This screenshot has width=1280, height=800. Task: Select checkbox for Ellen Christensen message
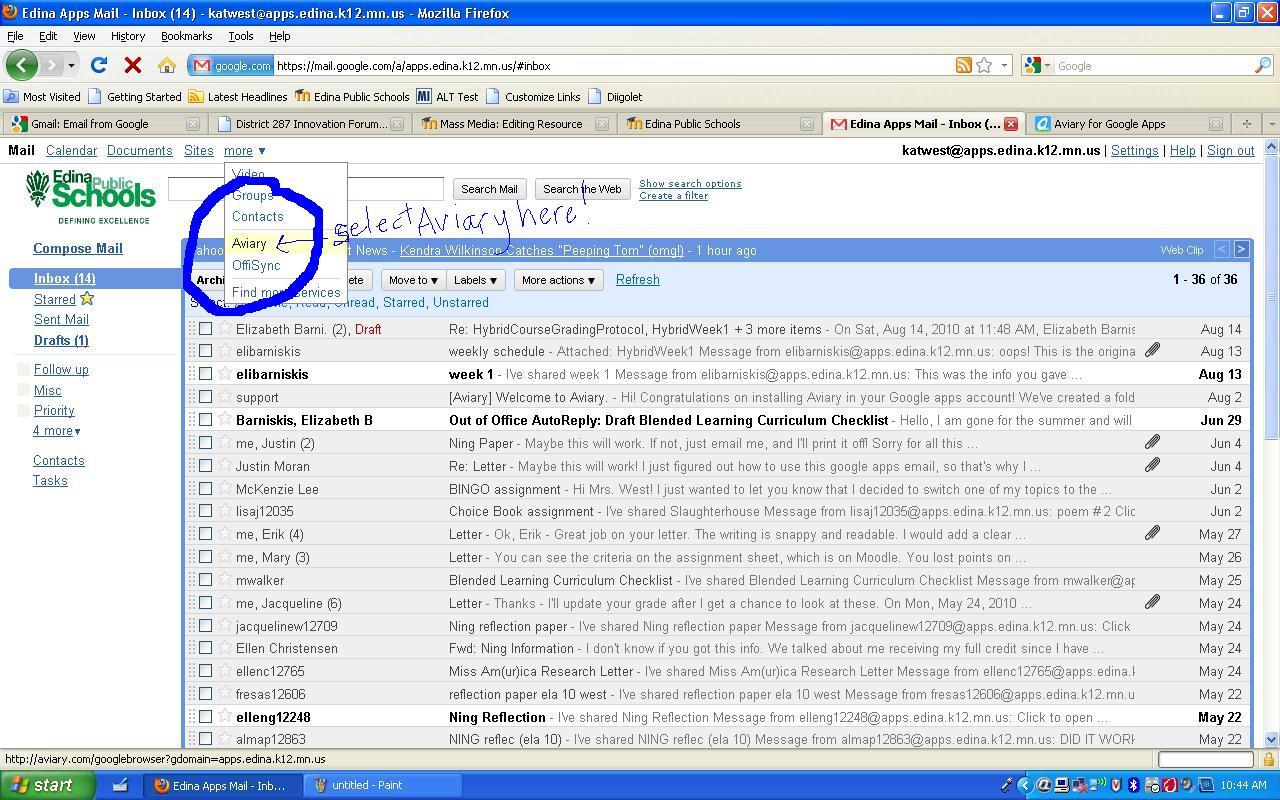tap(205, 648)
